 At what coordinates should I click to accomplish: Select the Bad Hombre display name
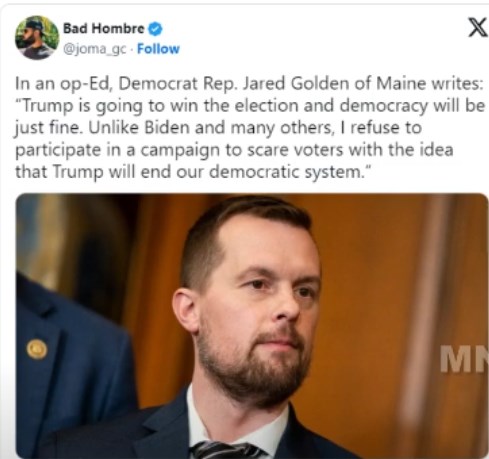click(x=104, y=29)
